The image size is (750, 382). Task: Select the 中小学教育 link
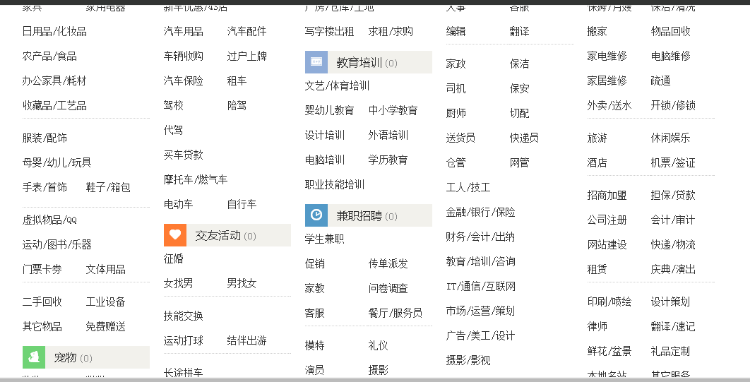coord(393,110)
